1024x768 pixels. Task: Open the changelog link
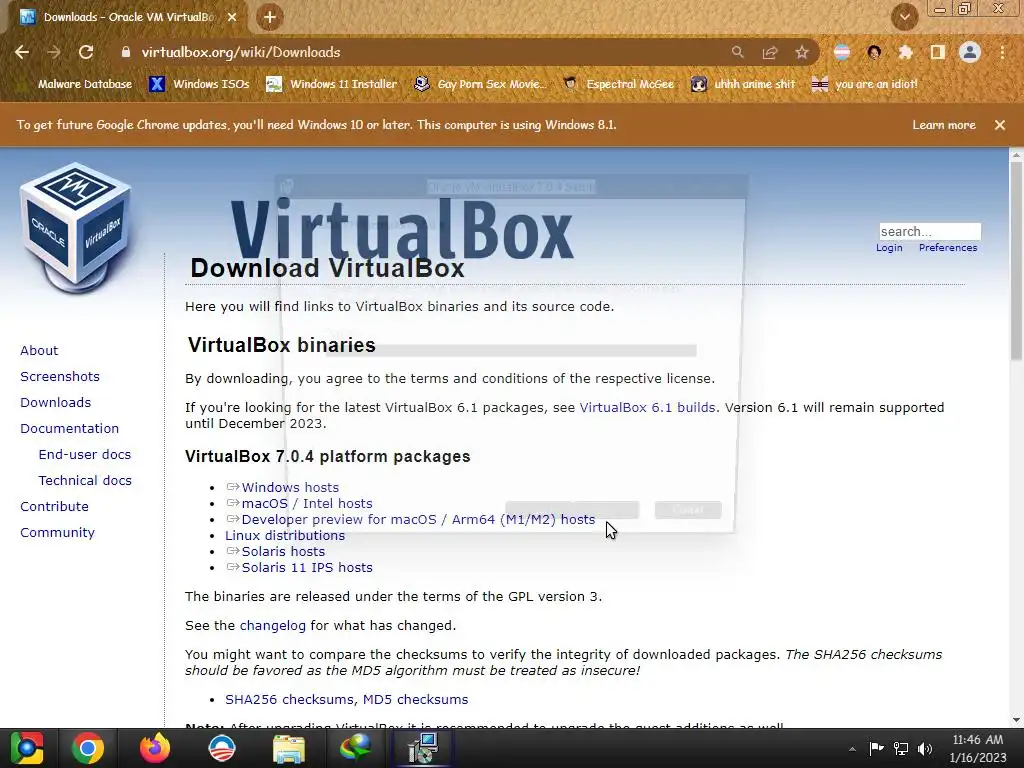point(272,626)
